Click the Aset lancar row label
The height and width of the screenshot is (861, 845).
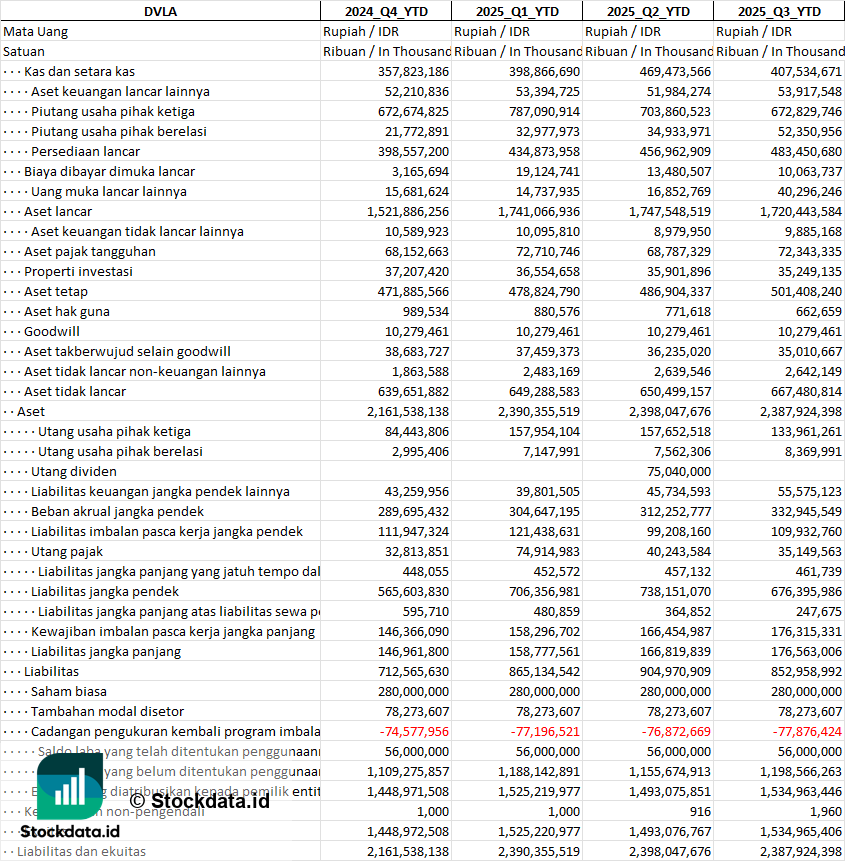point(58,211)
